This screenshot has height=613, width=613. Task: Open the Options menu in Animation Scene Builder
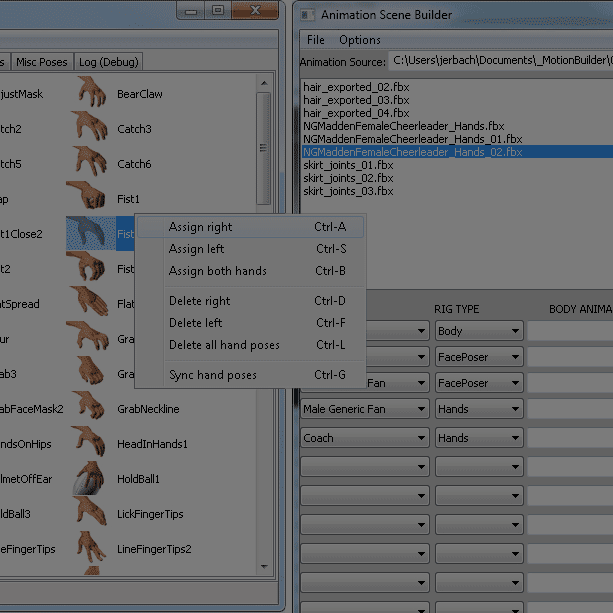[360, 40]
